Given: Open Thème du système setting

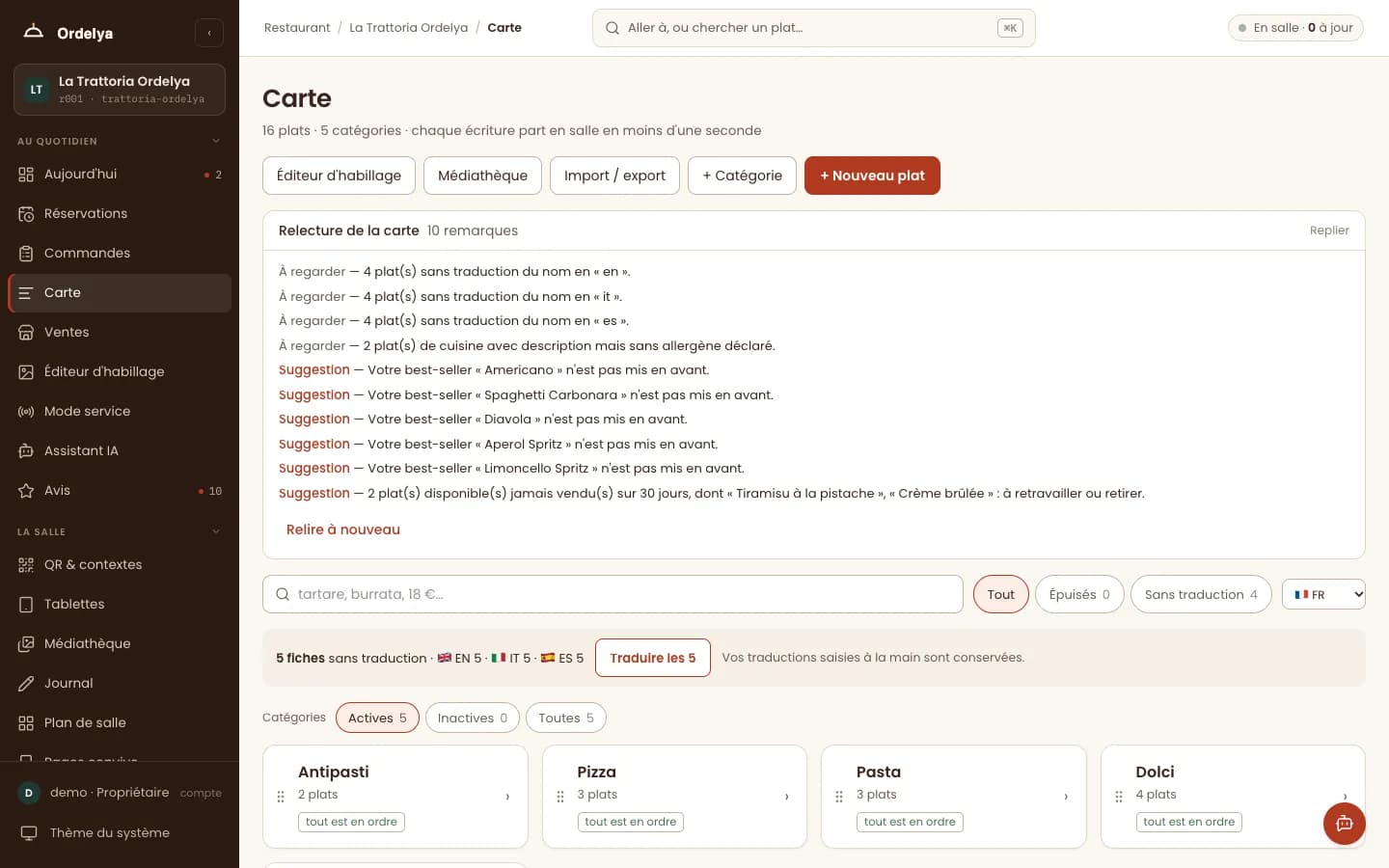Looking at the screenshot, I should tap(120, 833).
